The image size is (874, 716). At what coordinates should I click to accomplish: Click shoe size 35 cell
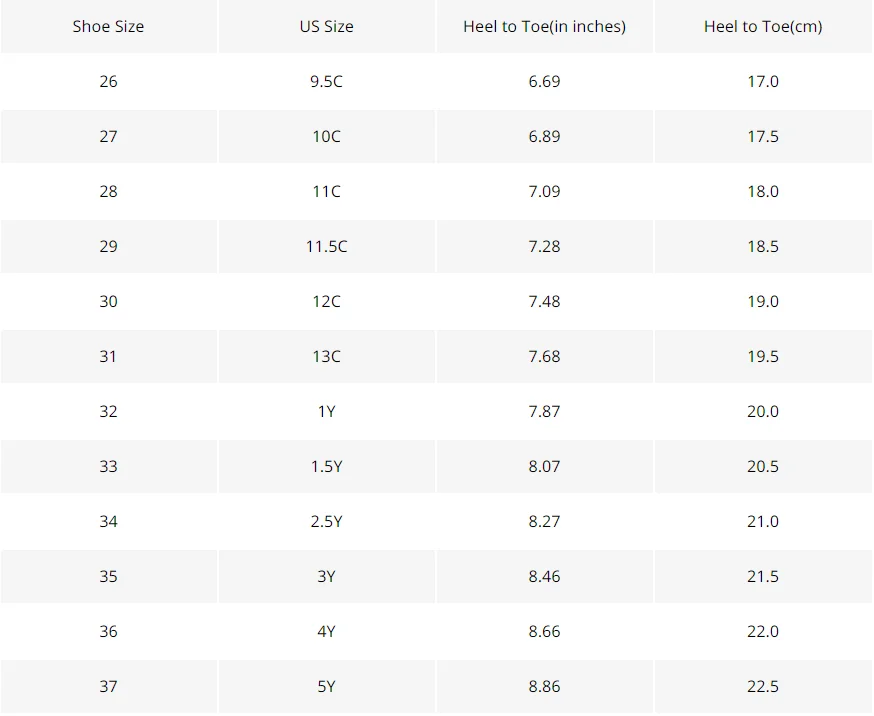108,576
